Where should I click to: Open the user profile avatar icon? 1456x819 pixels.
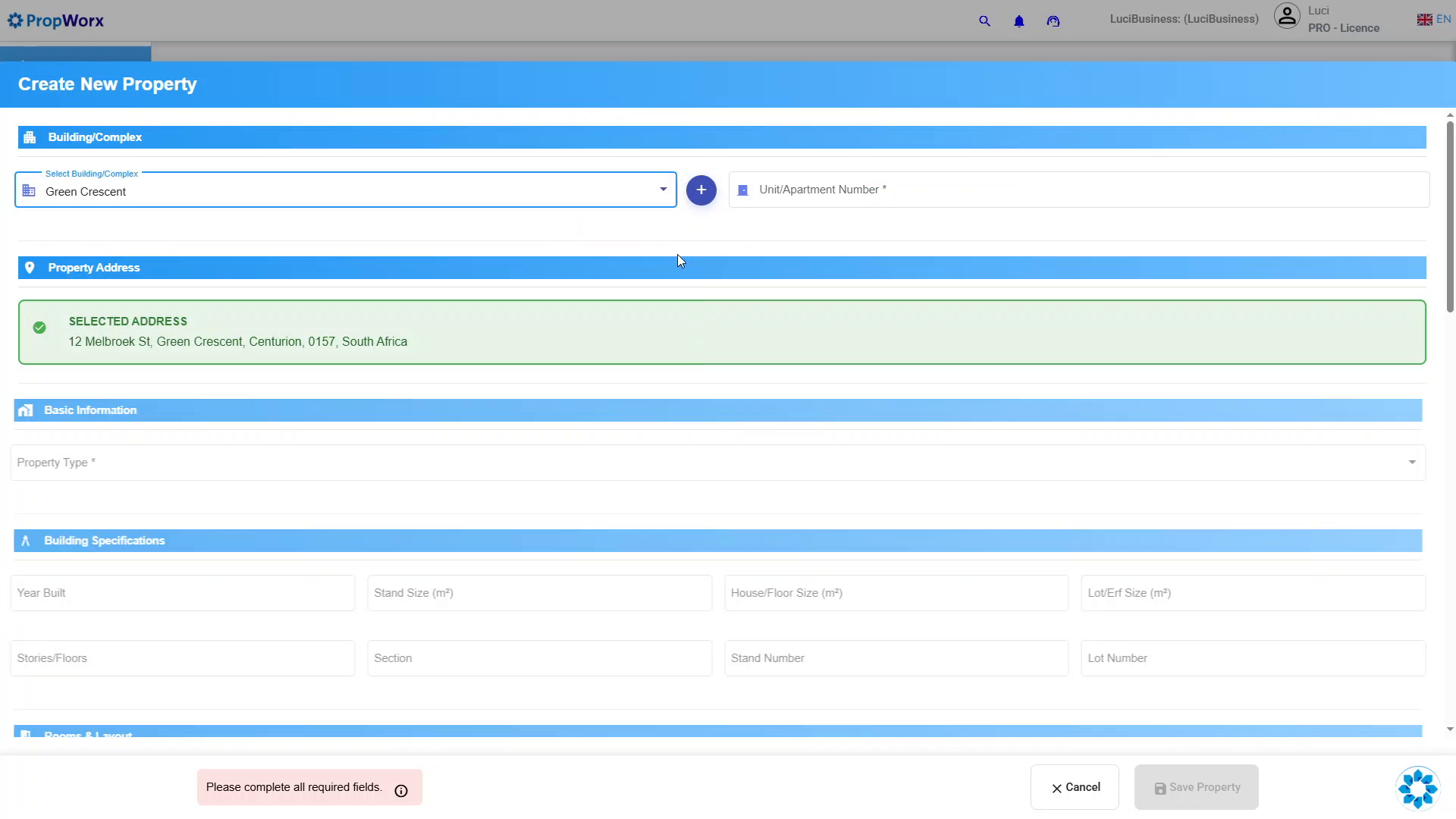click(x=1287, y=16)
